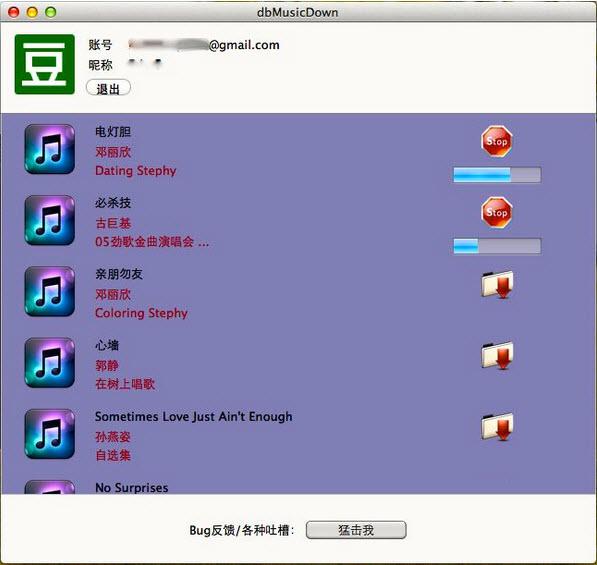Stop the 必杀技 download

(496, 212)
